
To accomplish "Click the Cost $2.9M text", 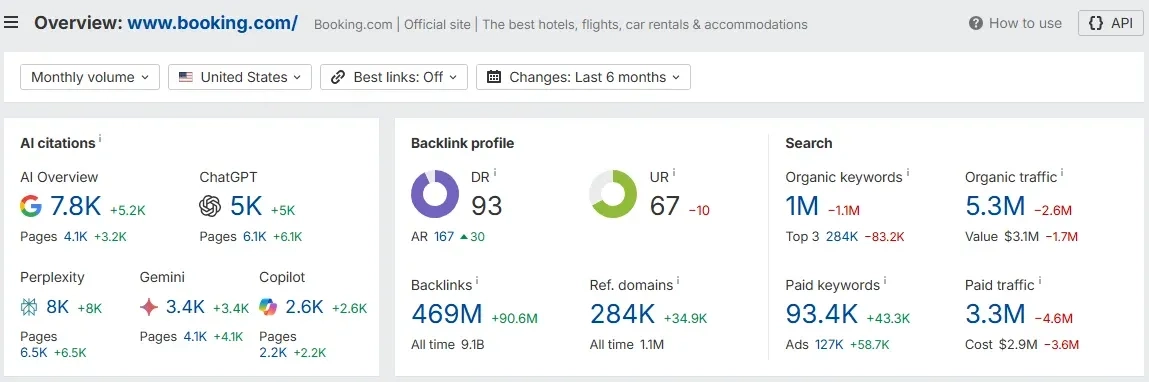I will point(1001,344).
